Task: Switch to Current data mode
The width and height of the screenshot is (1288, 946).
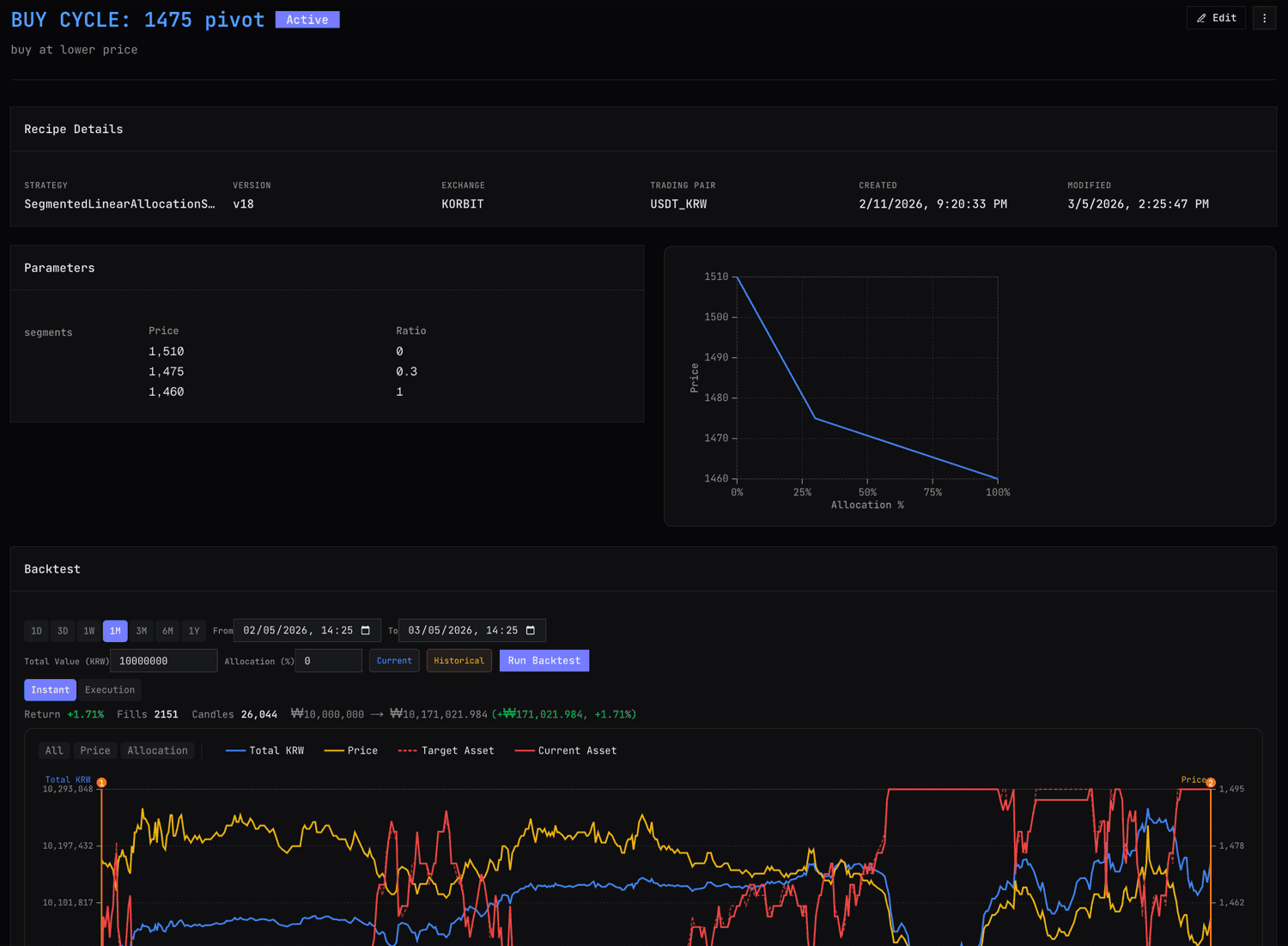Action: (x=394, y=660)
